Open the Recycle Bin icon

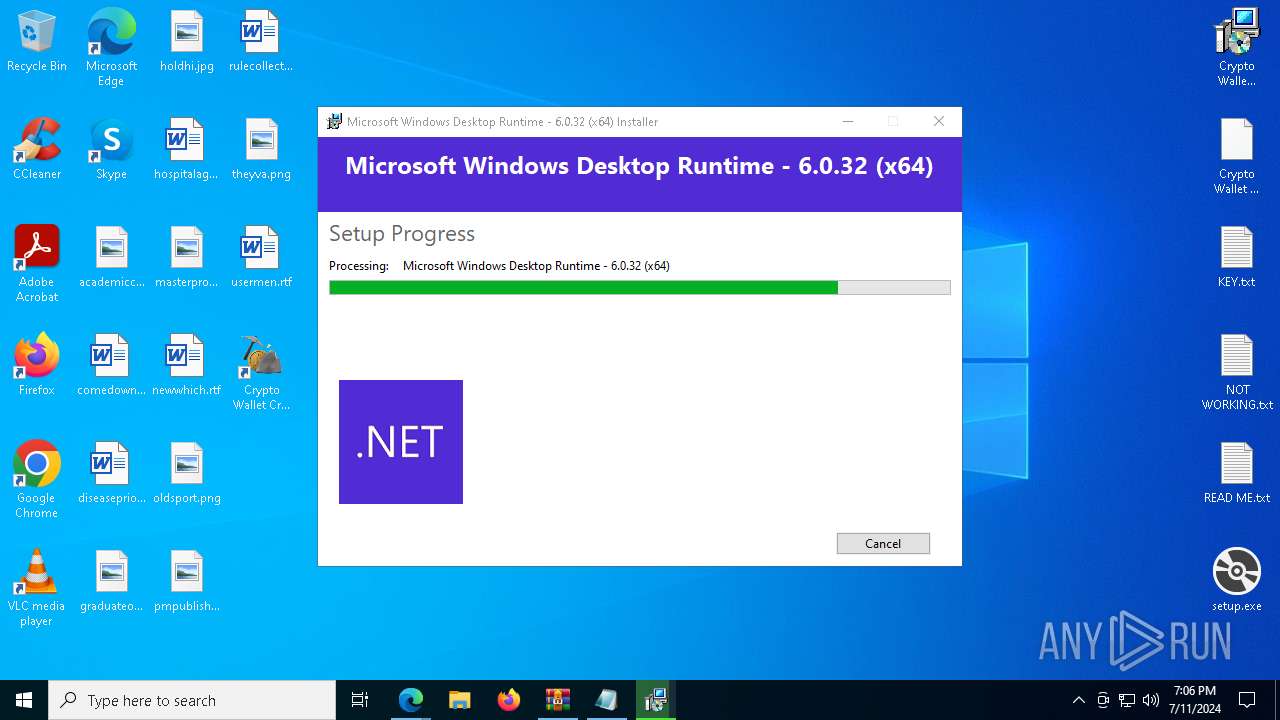[37, 42]
